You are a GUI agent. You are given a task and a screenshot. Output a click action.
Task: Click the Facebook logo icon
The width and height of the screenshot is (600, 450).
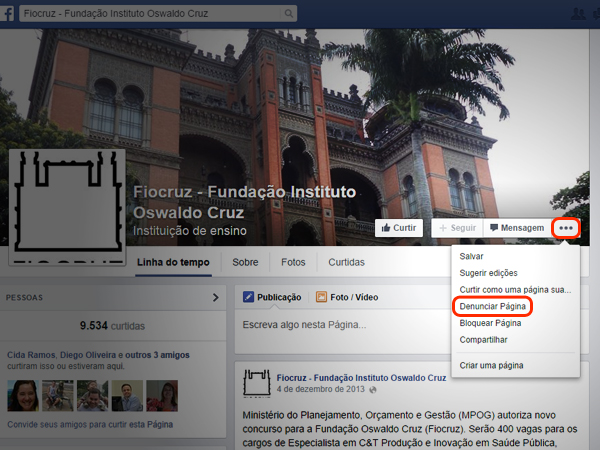click(7, 14)
